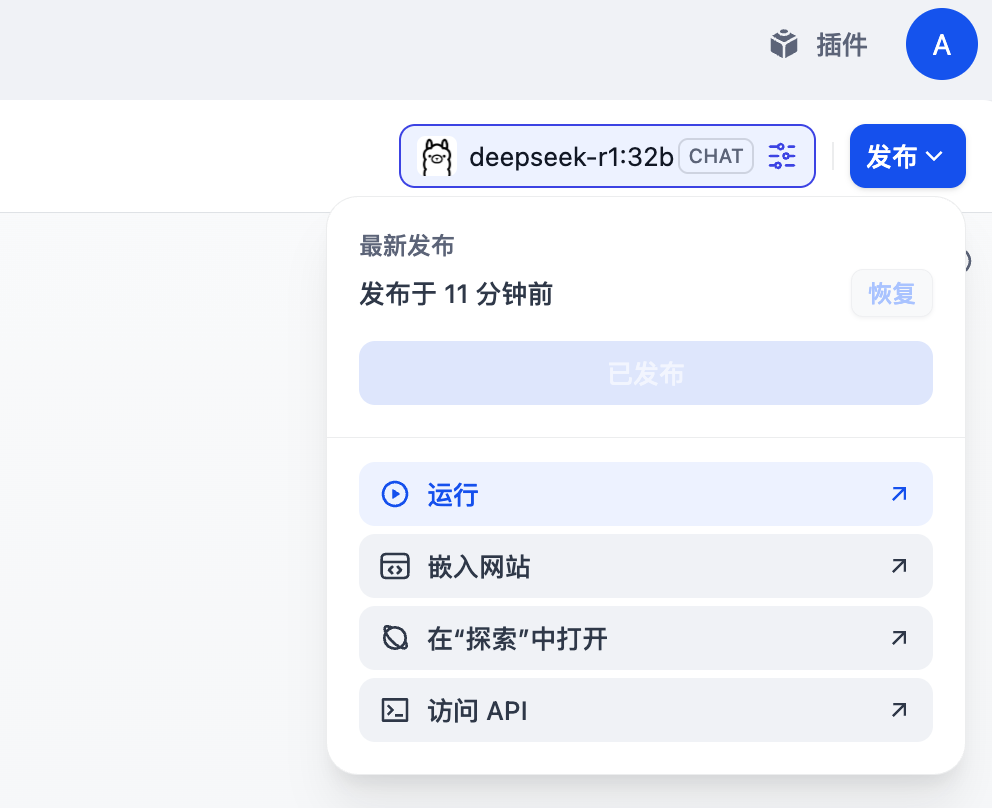The width and height of the screenshot is (992, 808).
Task: Open the user avatar A menu
Action: pos(941,44)
